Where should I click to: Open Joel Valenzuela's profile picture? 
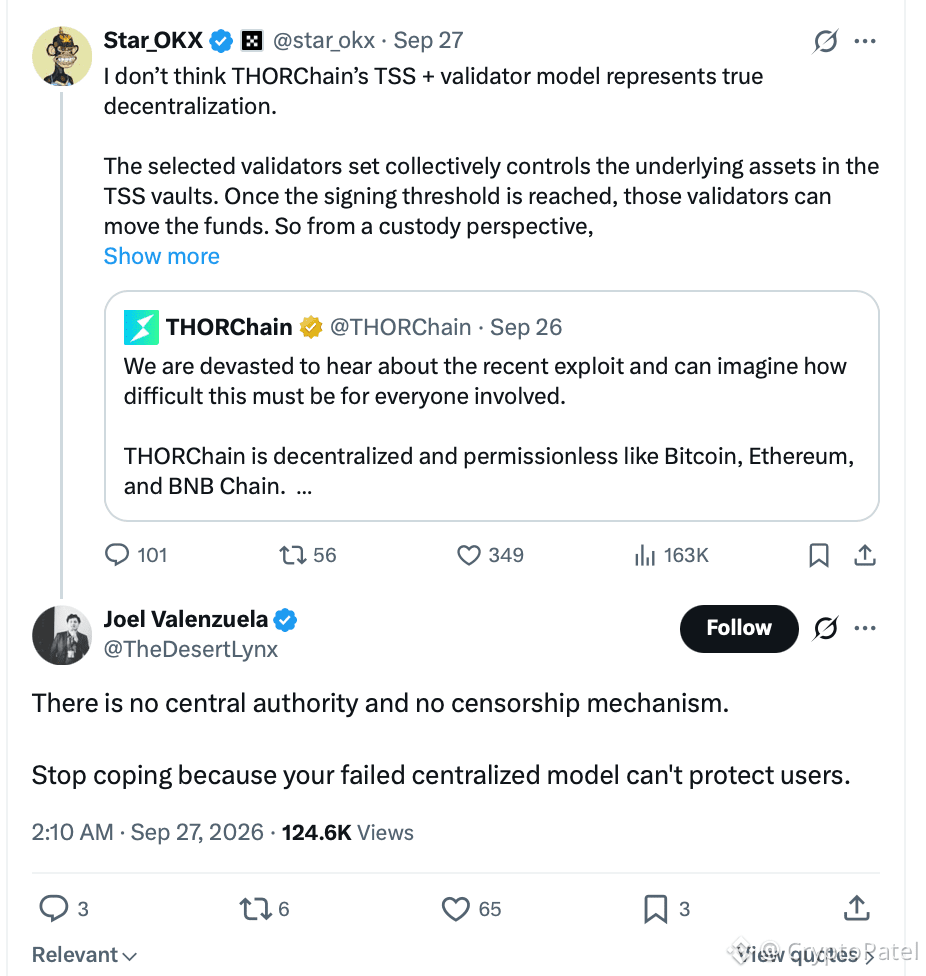coord(62,635)
